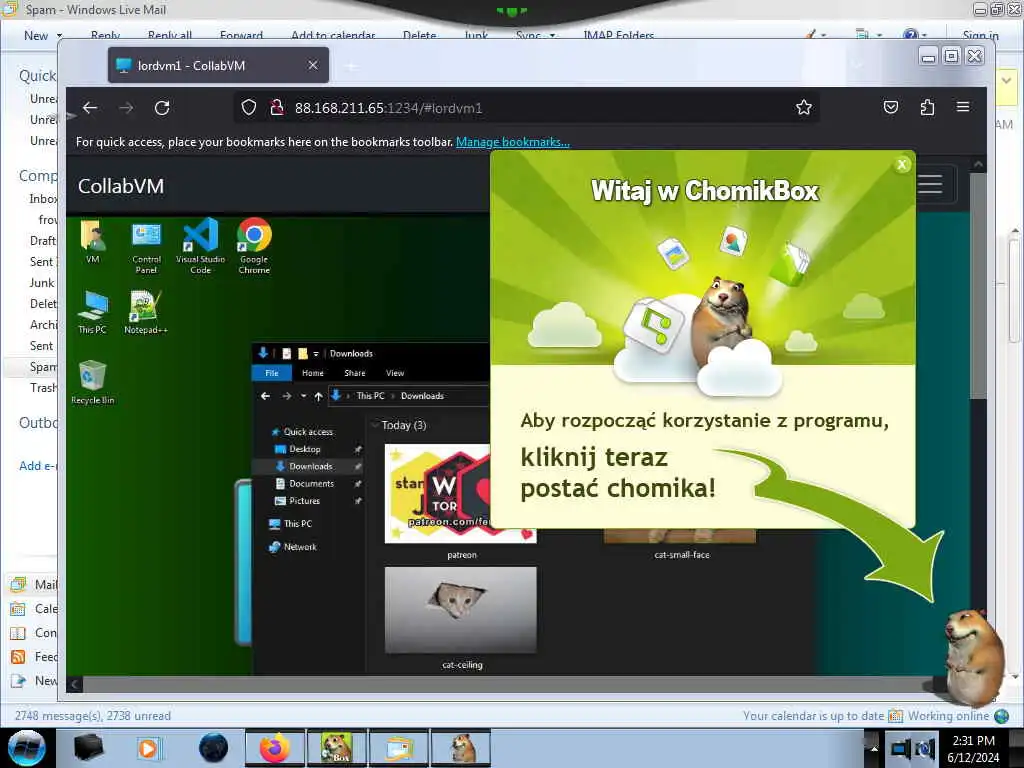Screen dimensions: 1024x768
Task: Switch to the Home ribbon tab
Action: [313, 373]
